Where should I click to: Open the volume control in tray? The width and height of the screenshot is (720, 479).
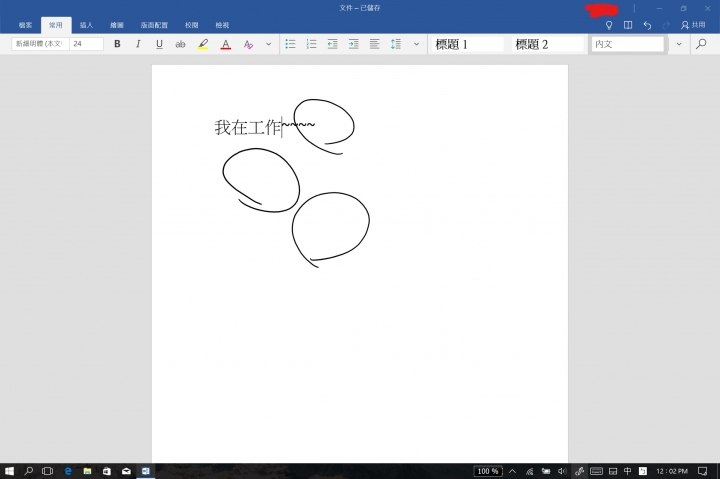tap(562, 471)
